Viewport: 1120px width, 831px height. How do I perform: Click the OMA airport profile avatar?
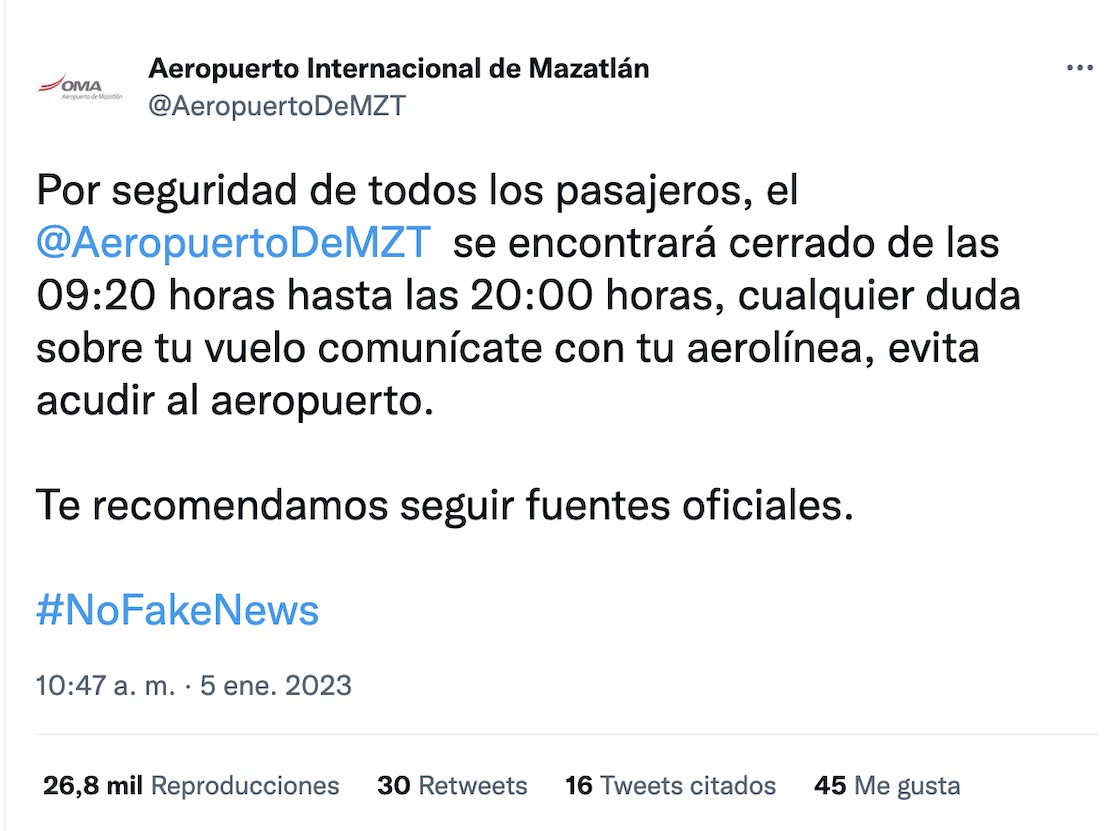81,87
